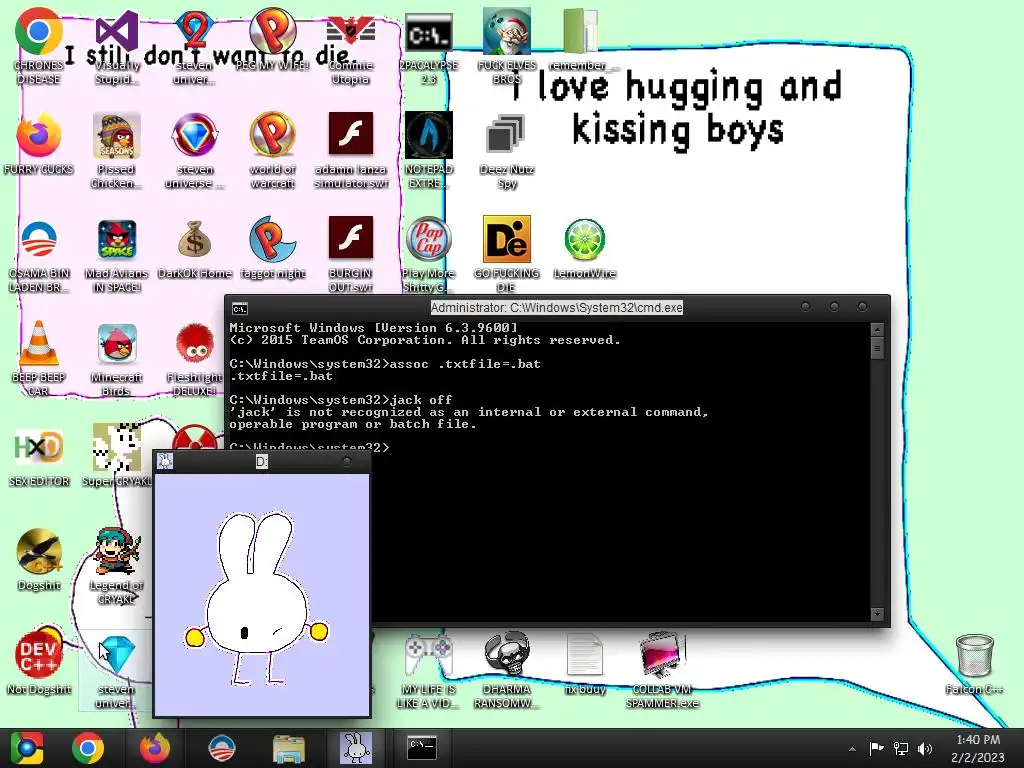Launch Firefox from the taskbar
The width and height of the screenshot is (1024, 768).
click(x=155, y=748)
